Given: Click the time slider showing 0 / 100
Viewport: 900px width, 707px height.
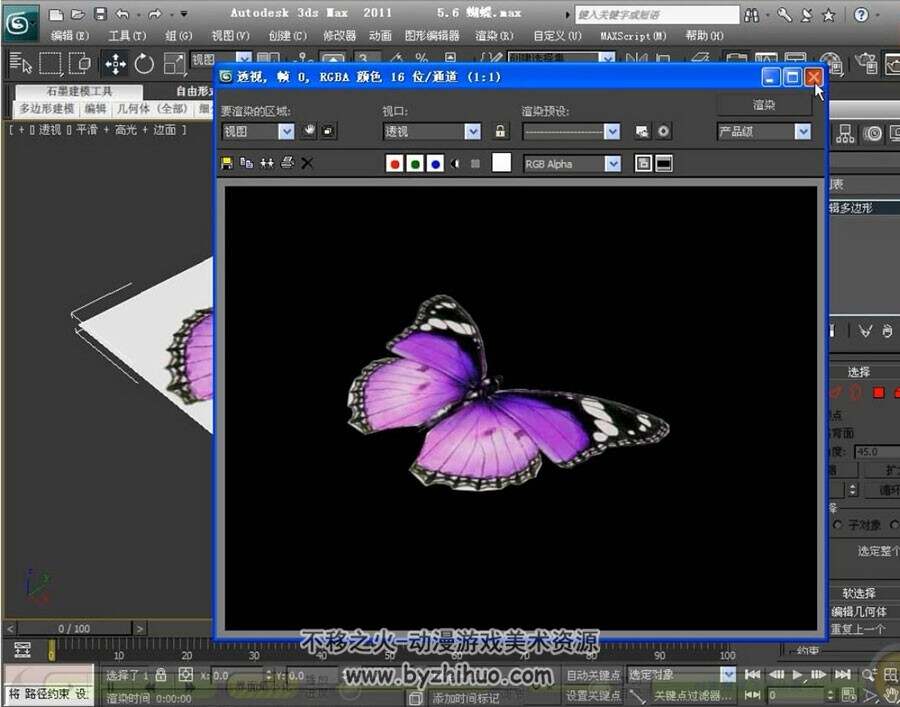Looking at the screenshot, I should (73, 628).
